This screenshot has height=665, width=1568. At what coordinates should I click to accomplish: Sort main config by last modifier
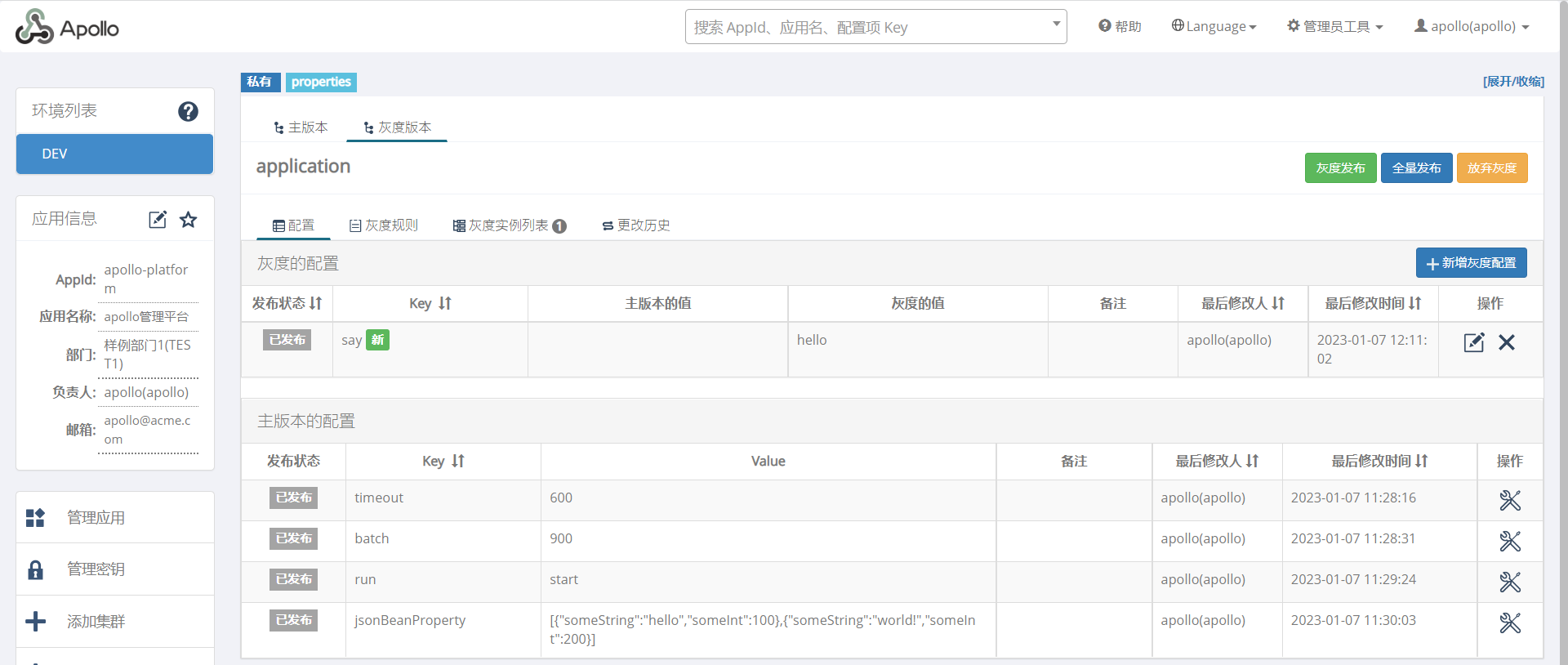point(1252,461)
